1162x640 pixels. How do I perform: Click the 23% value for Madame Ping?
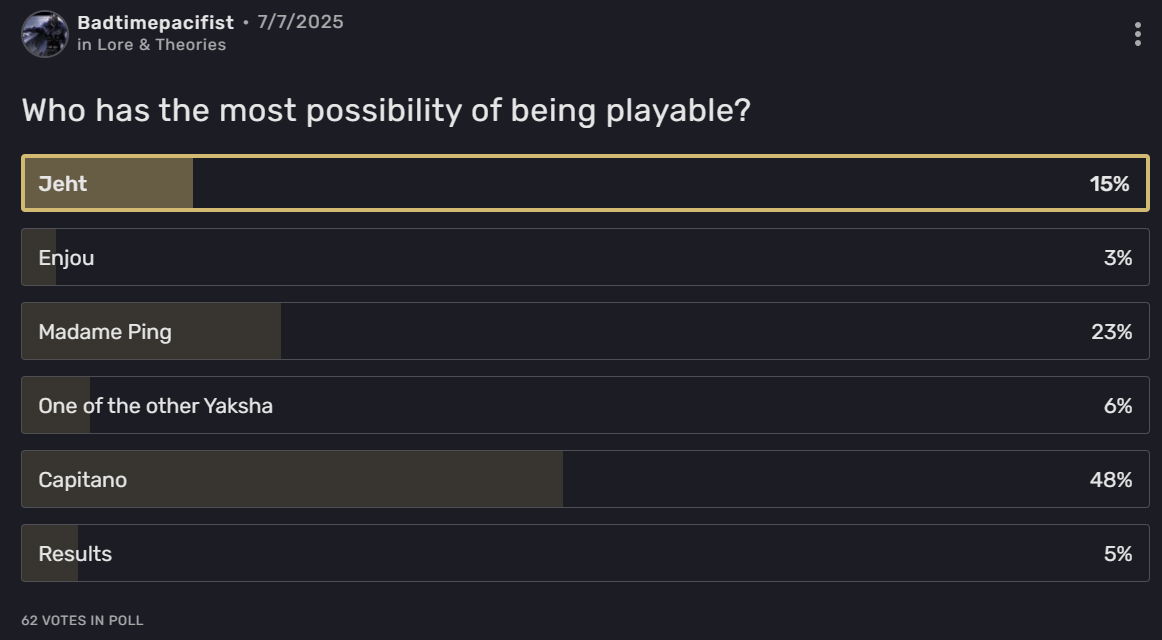pos(1111,332)
